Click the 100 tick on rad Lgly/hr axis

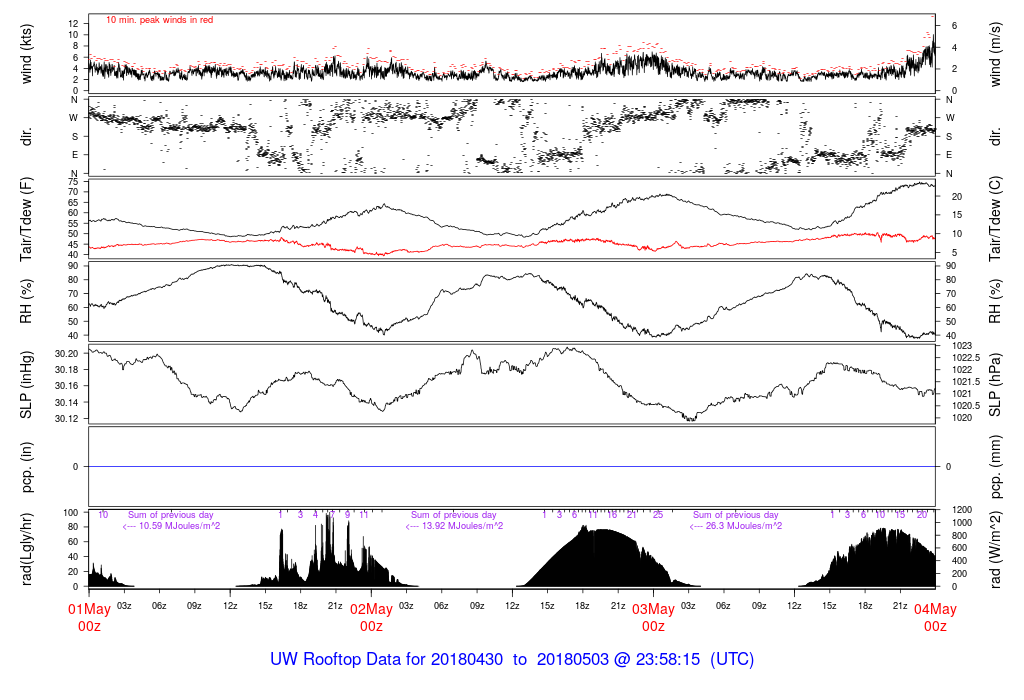click(x=71, y=513)
